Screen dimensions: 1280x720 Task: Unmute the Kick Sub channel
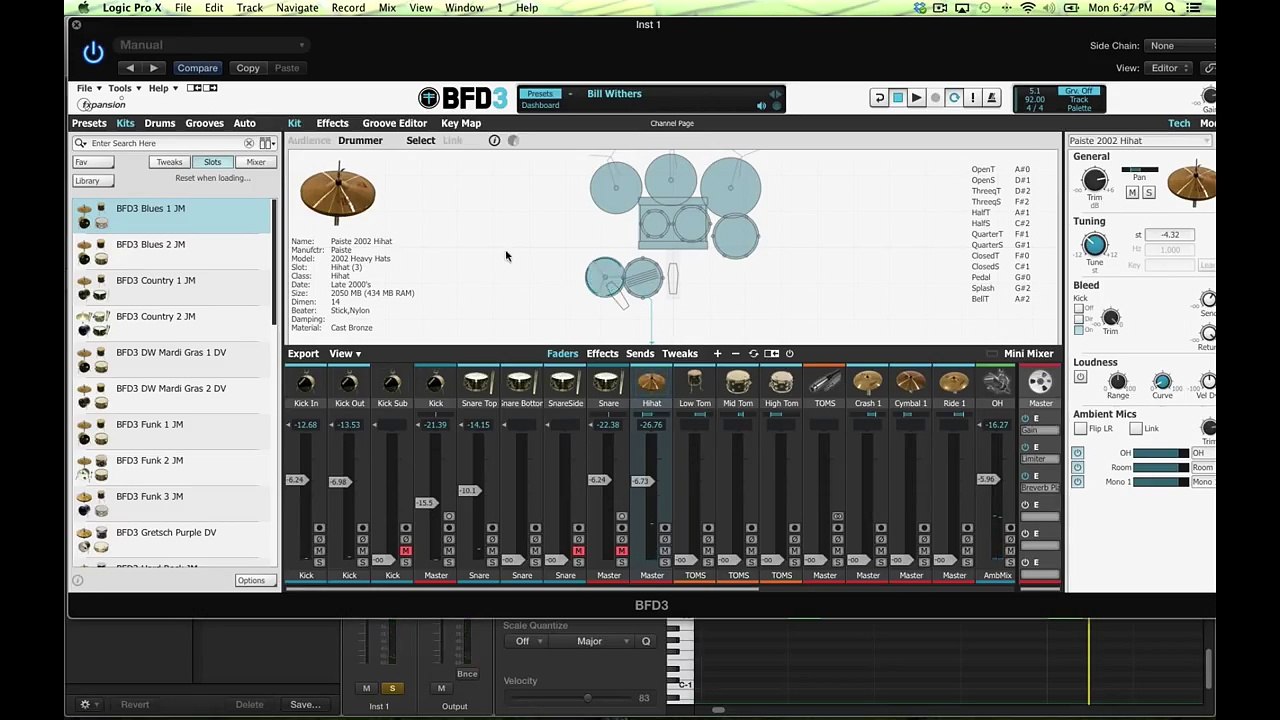[405, 551]
